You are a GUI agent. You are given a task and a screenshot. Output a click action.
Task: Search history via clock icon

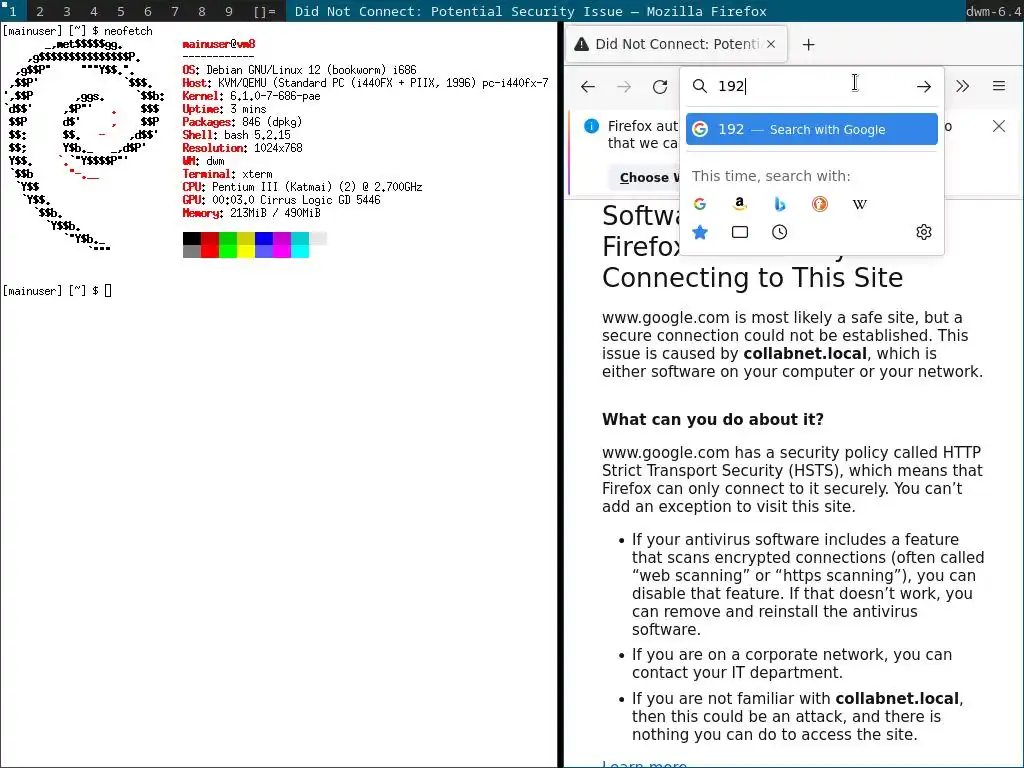[780, 232]
